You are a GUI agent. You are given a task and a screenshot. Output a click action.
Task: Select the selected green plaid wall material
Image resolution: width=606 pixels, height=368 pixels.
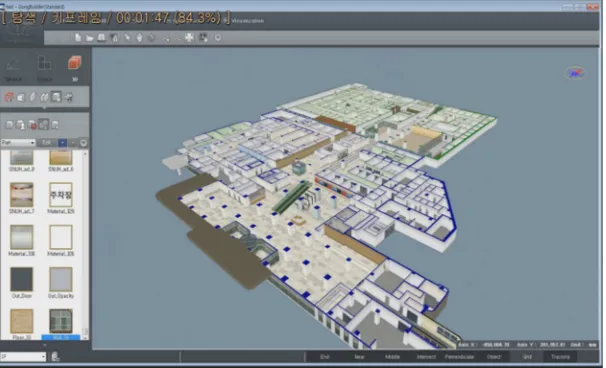61,321
